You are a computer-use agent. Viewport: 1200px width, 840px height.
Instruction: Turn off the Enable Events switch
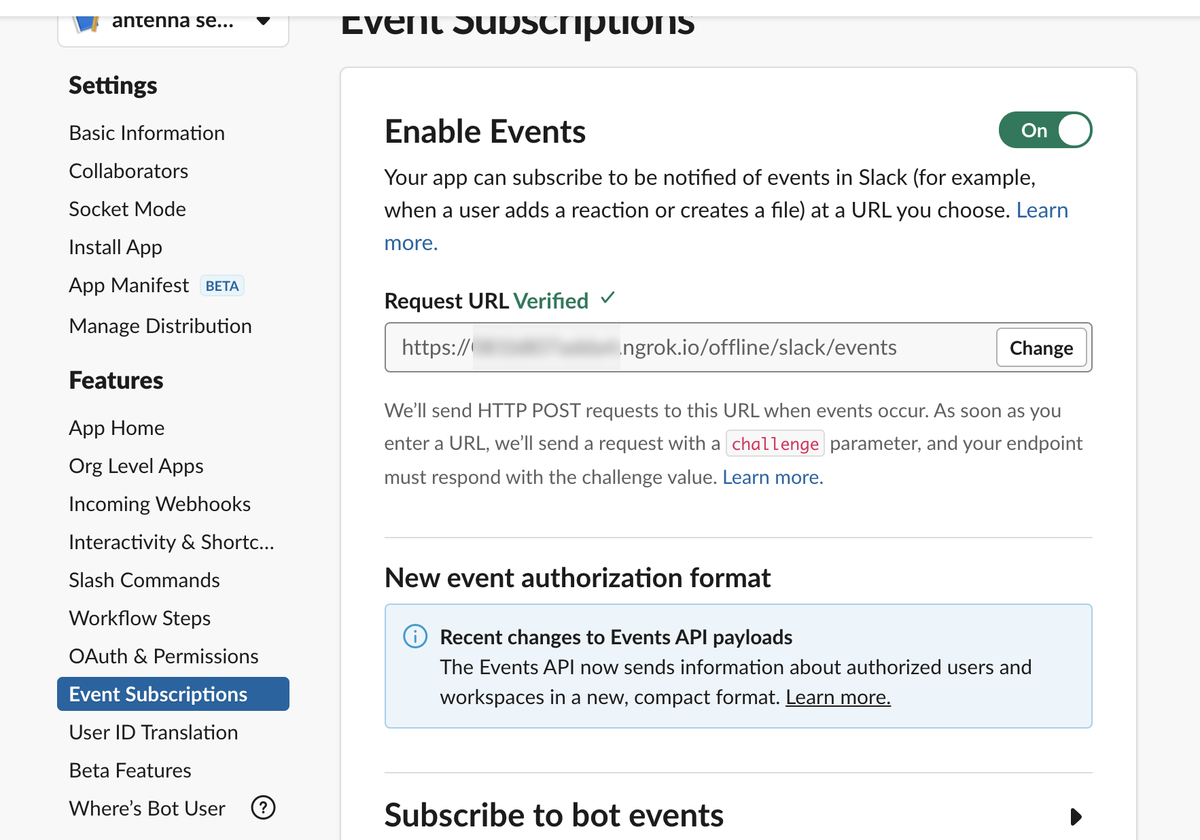1045,130
